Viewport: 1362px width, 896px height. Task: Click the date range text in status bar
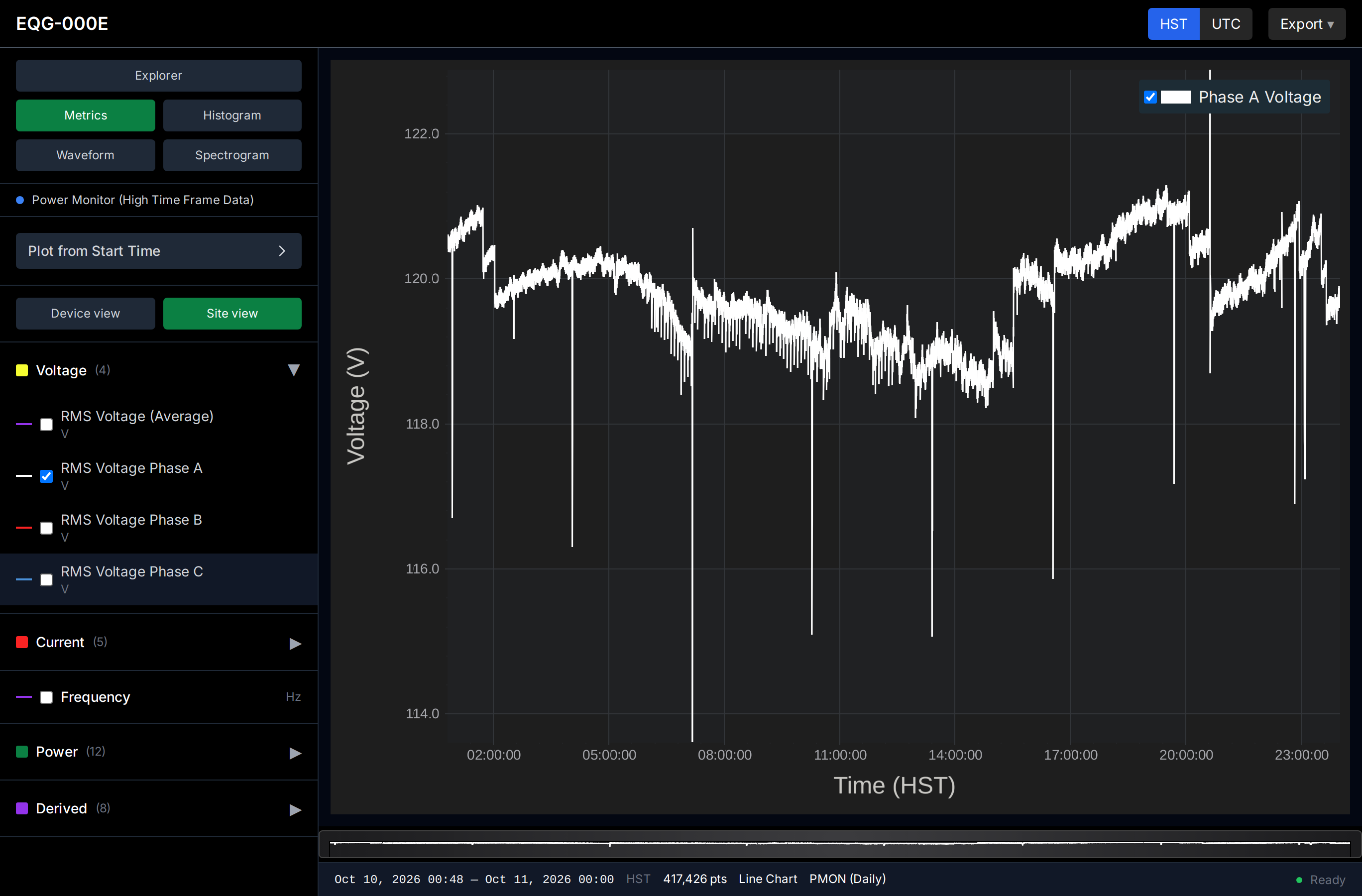pyautogui.click(x=474, y=879)
